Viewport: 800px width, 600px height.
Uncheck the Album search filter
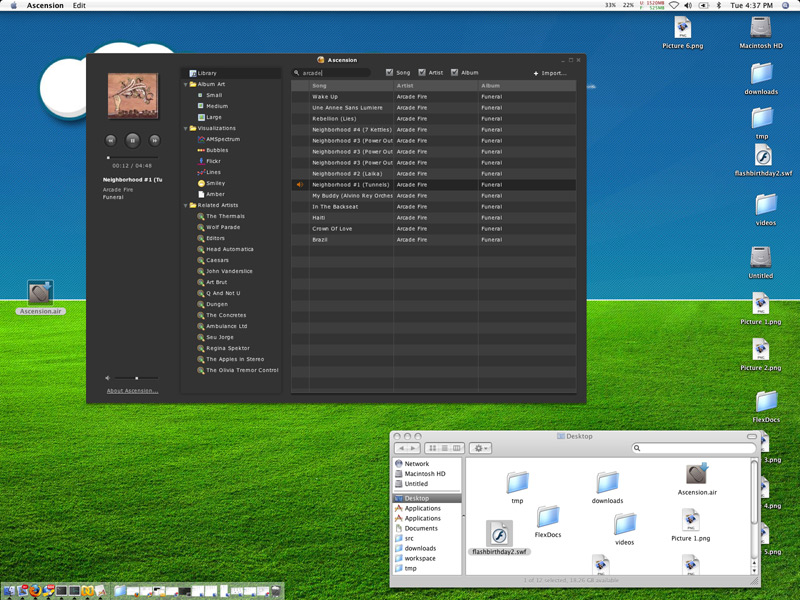coord(454,72)
